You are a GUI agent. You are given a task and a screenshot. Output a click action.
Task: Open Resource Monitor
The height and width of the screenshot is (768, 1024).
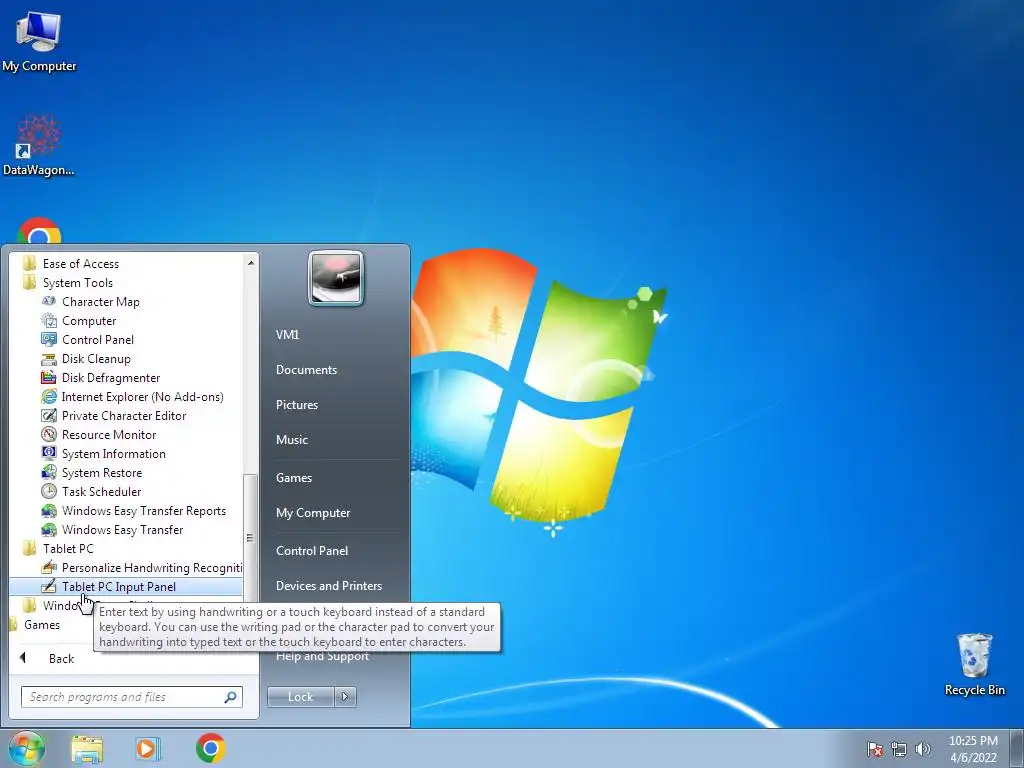109,434
